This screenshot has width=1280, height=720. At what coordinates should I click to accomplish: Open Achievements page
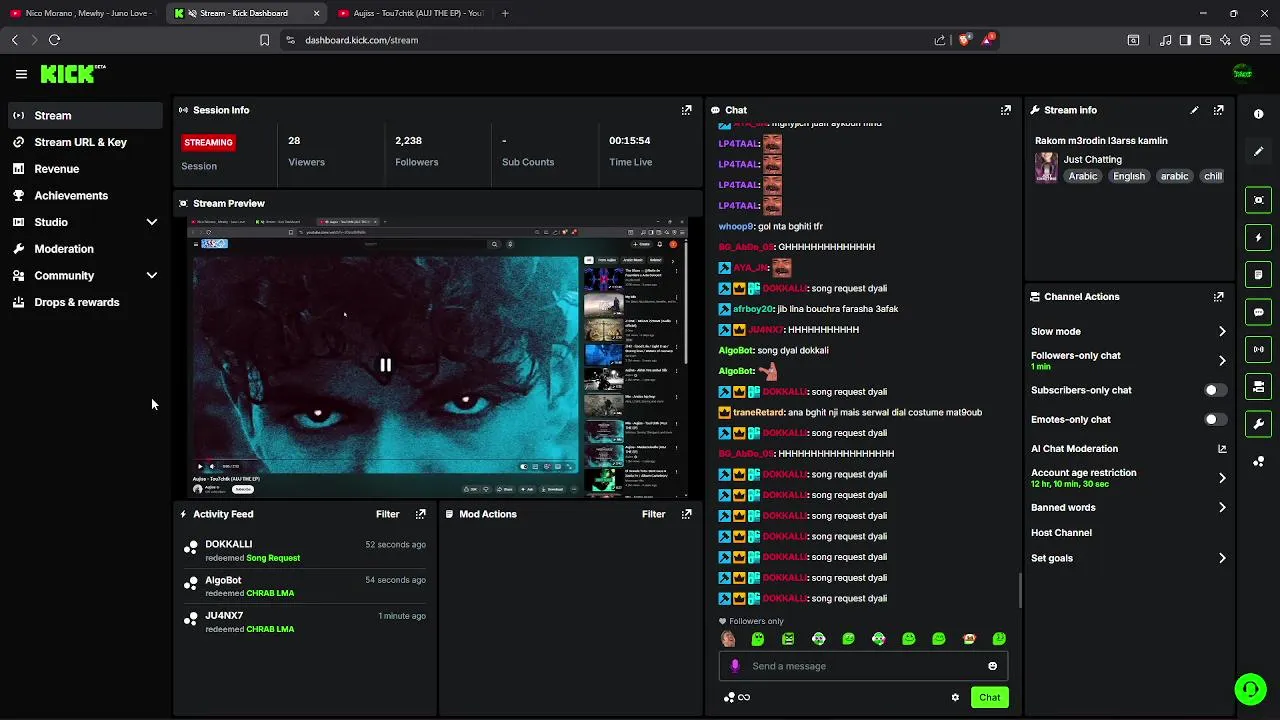[x=84, y=195]
